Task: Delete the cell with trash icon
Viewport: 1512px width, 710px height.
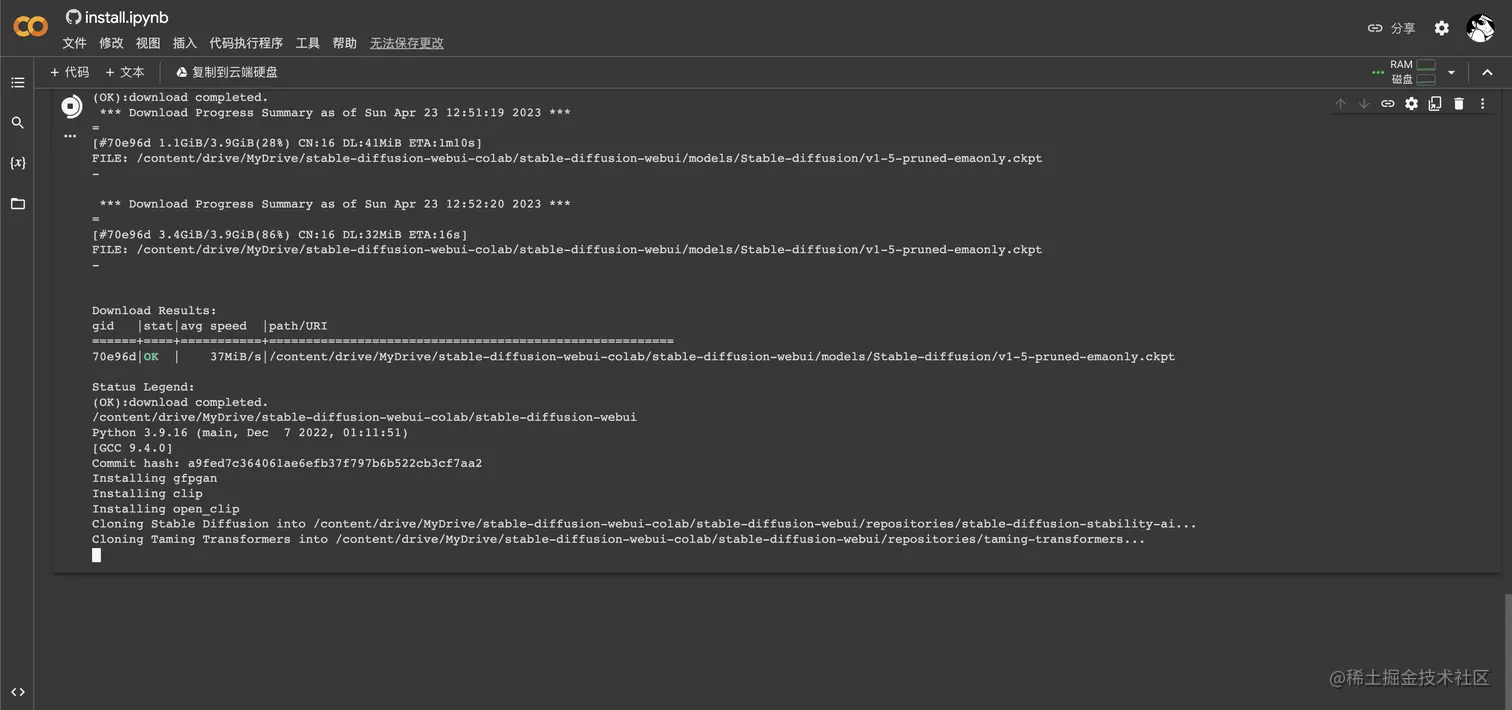Action: pyautogui.click(x=1459, y=104)
